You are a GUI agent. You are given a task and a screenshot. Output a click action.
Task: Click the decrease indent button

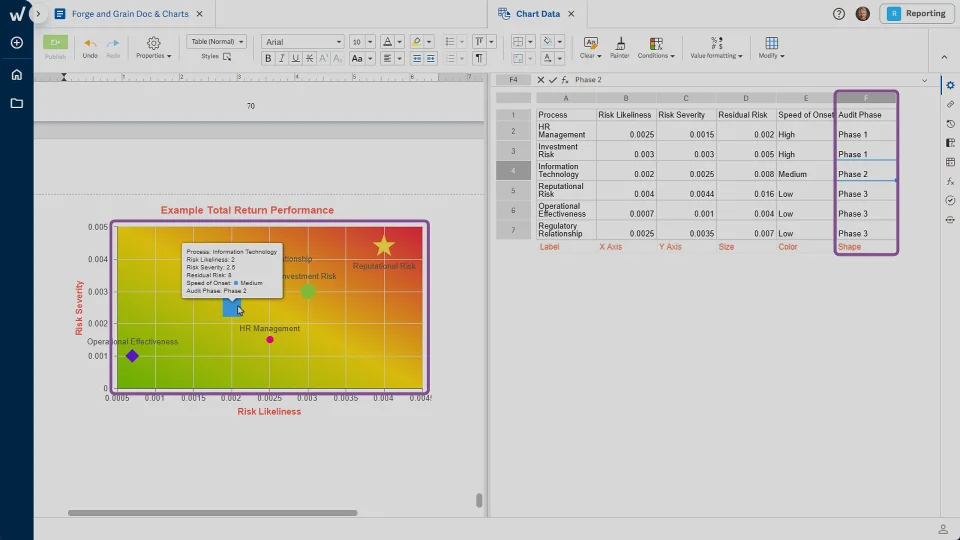(417, 58)
